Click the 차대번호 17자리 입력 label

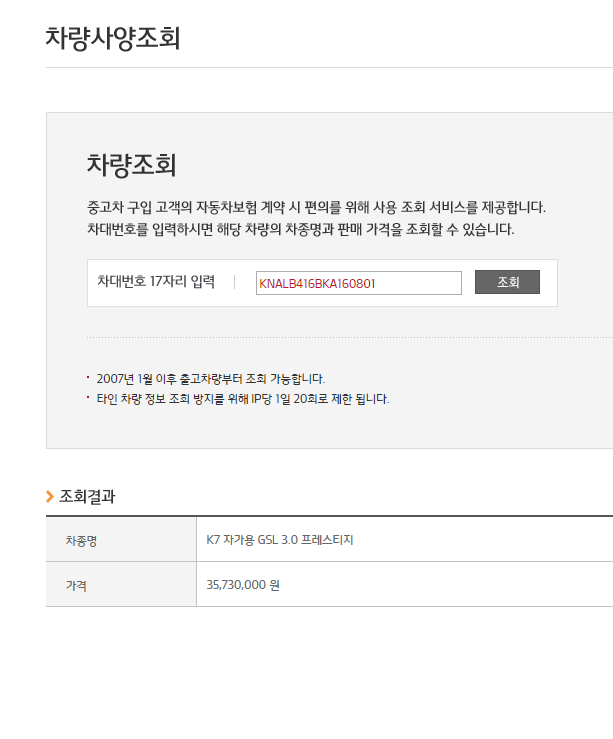point(156,281)
